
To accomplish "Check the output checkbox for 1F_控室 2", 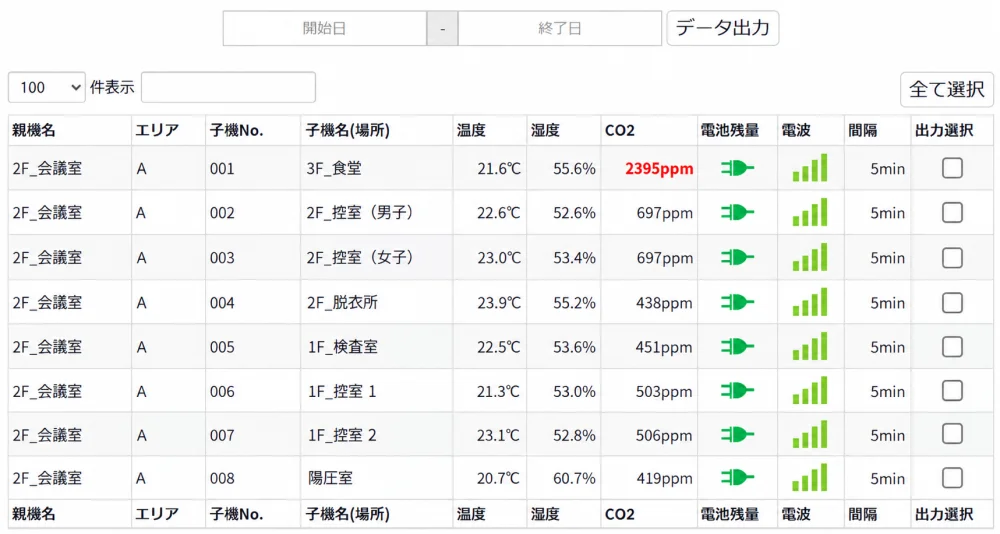I will [x=952, y=434].
